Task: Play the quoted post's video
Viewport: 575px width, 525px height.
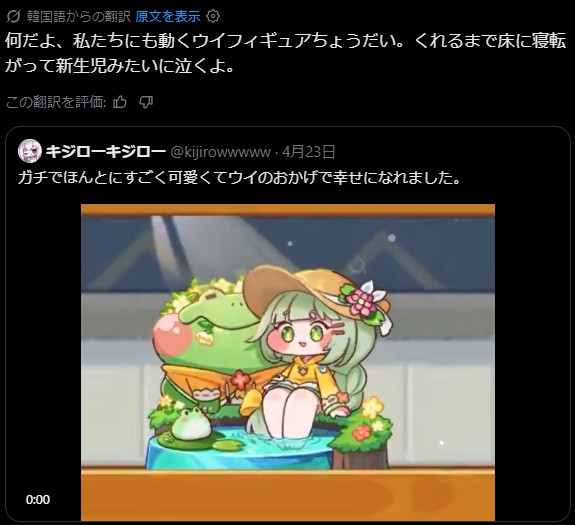Action: pos(288,362)
